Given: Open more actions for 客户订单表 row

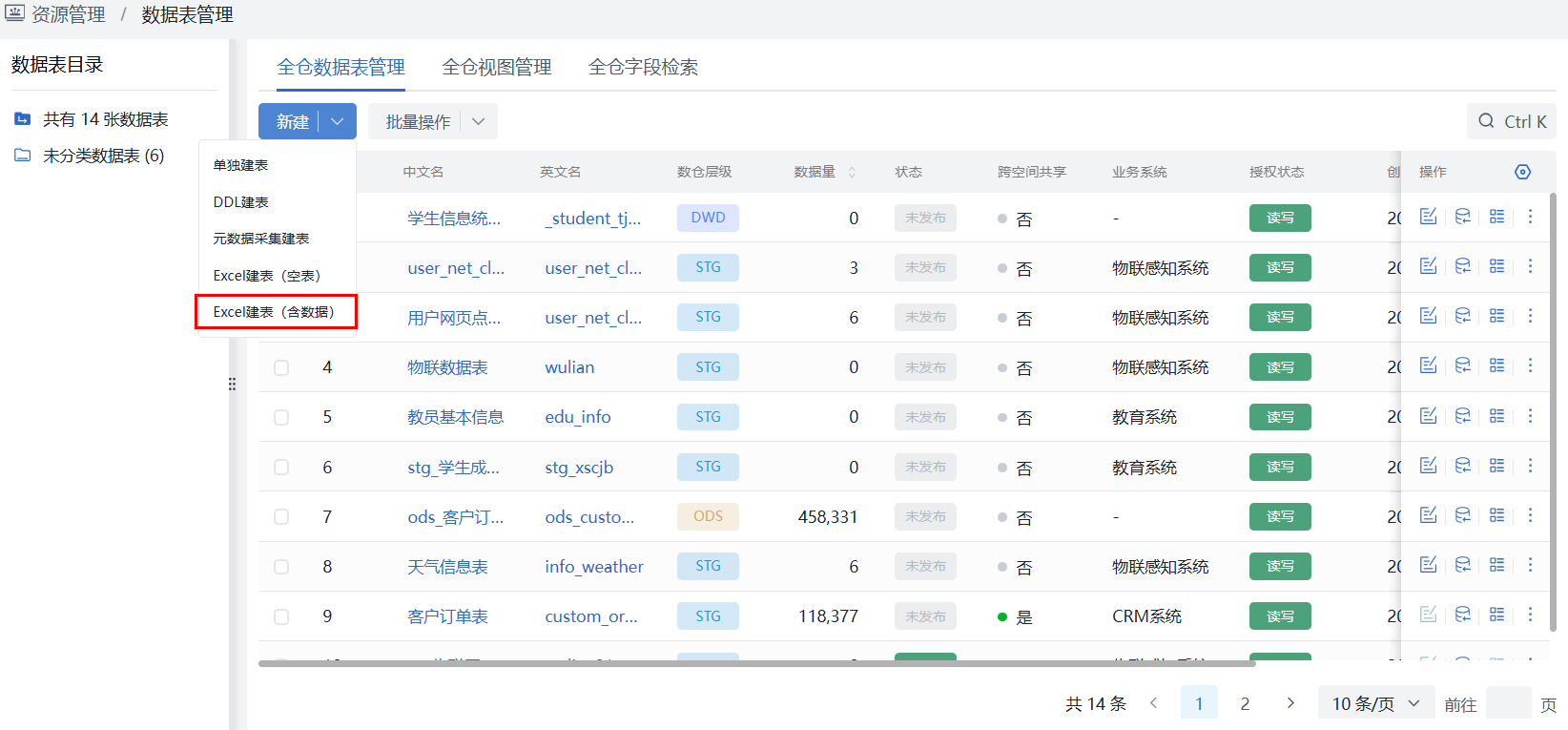Looking at the screenshot, I should click(1530, 615).
